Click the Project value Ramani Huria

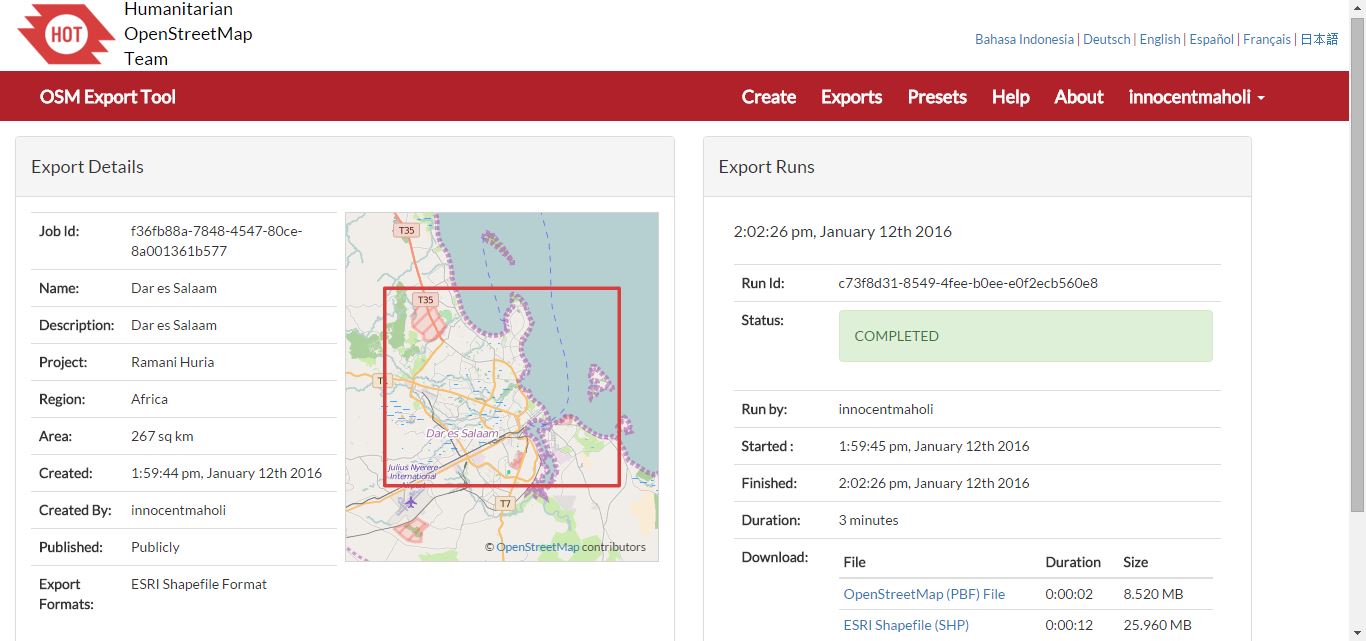172,362
